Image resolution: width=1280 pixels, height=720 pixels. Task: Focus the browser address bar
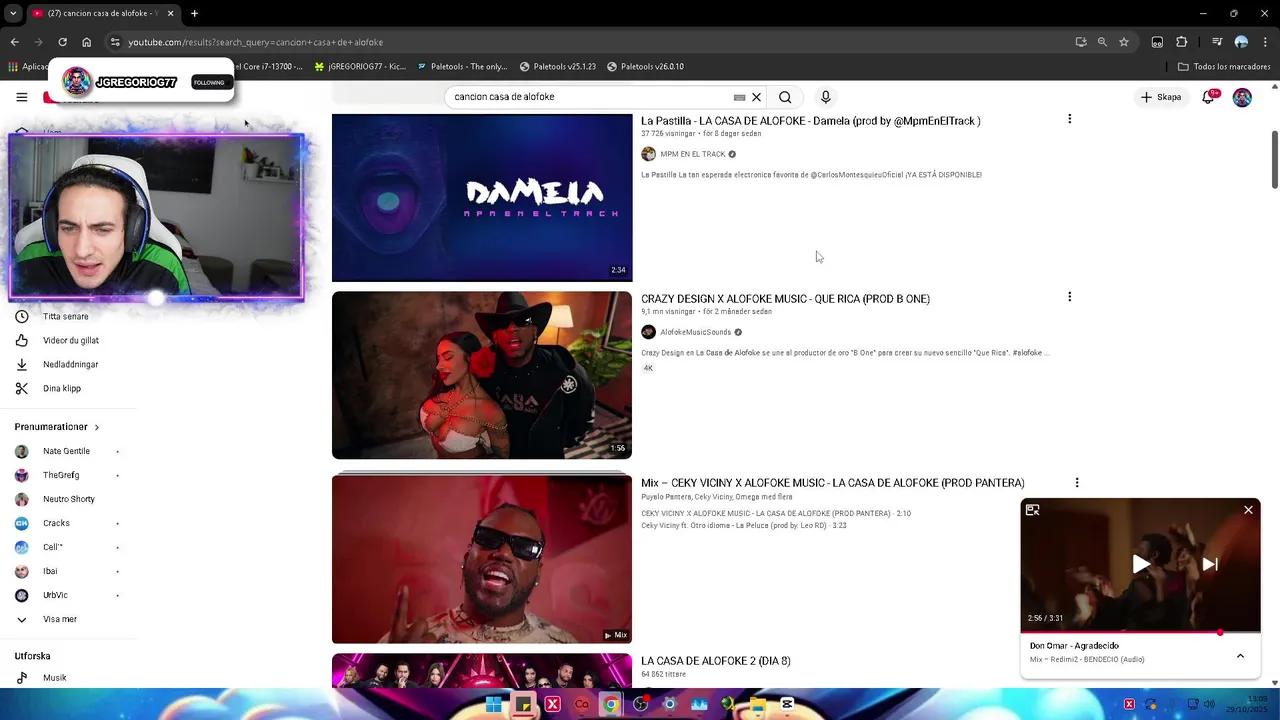[590, 42]
